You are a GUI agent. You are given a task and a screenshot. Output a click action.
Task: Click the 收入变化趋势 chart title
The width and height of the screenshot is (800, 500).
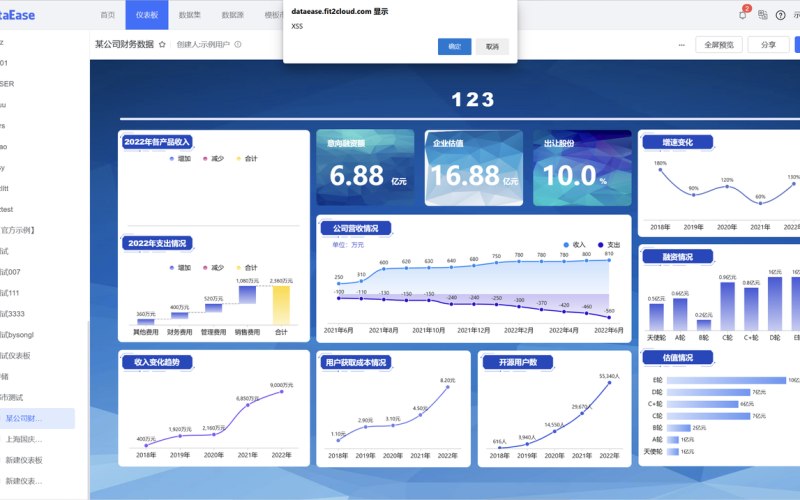pyautogui.click(x=157, y=362)
